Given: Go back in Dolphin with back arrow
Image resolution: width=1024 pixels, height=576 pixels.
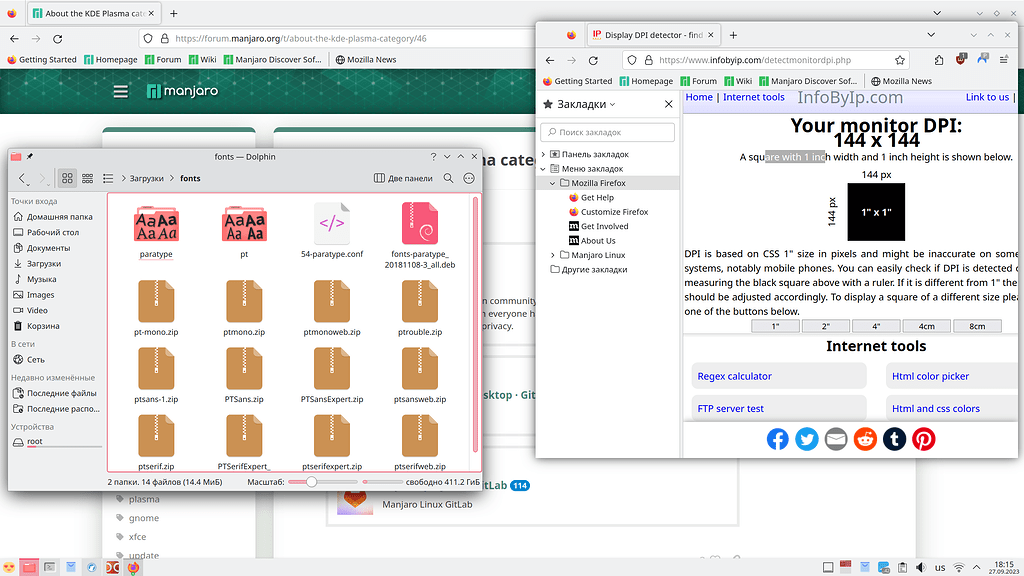Looking at the screenshot, I should click(x=23, y=178).
